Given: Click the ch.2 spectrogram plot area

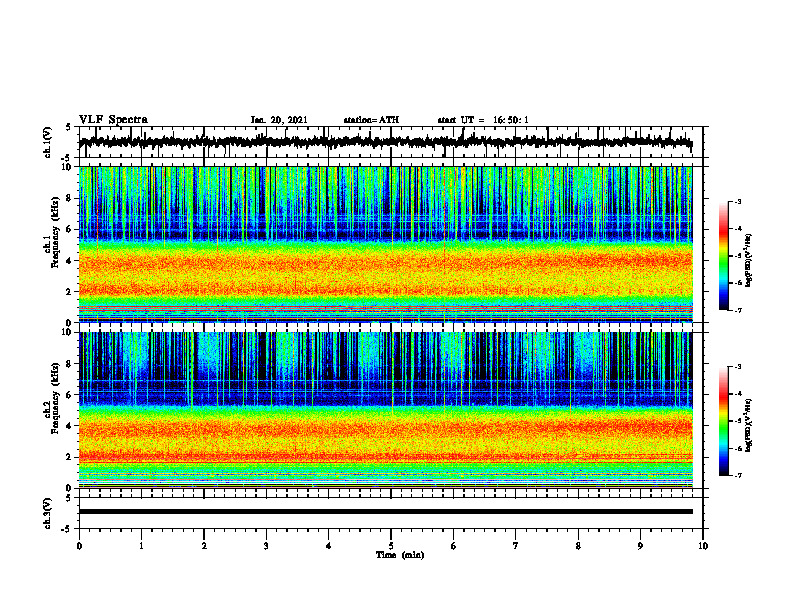Looking at the screenshot, I should [x=385, y=410].
